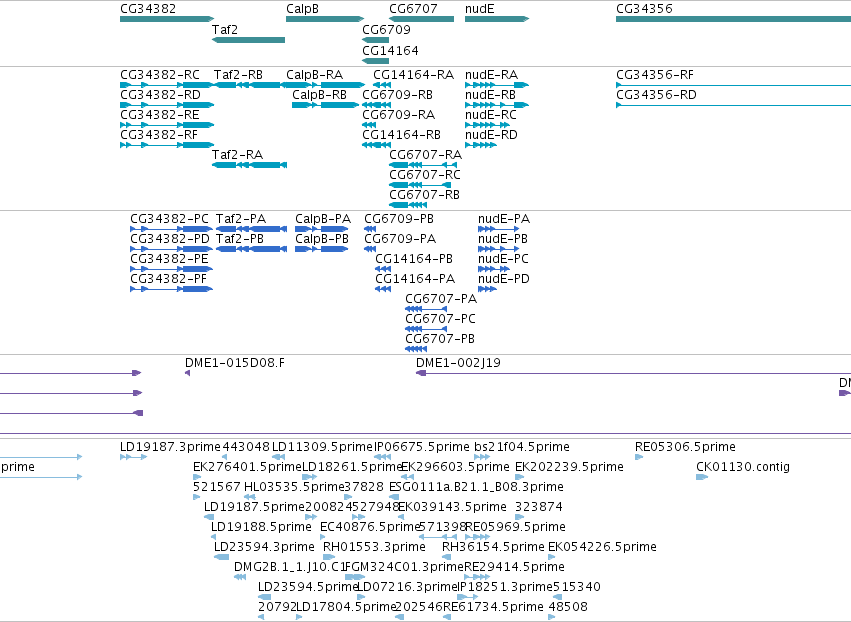Image resolution: width=851 pixels, height=622 pixels.
Task: Open protein CG6709-PA
Action: [x=370, y=249]
